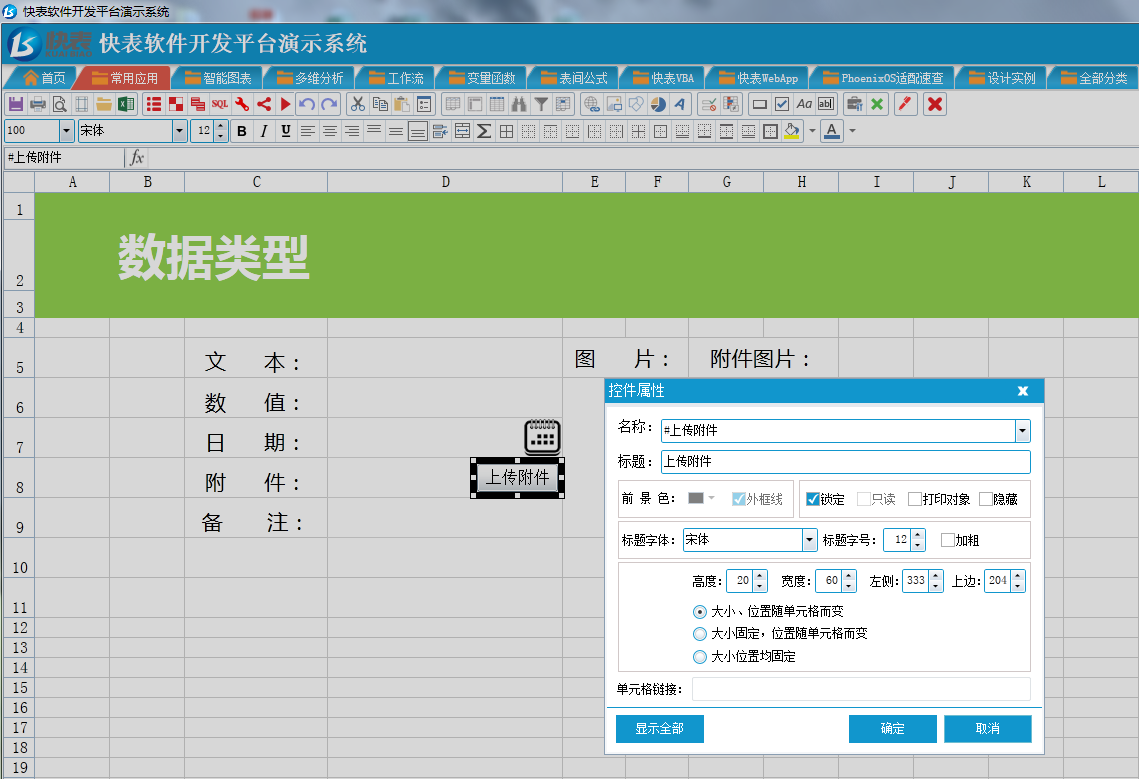
Task: Click the 上传附件 button on sheet
Action: pos(517,477)
